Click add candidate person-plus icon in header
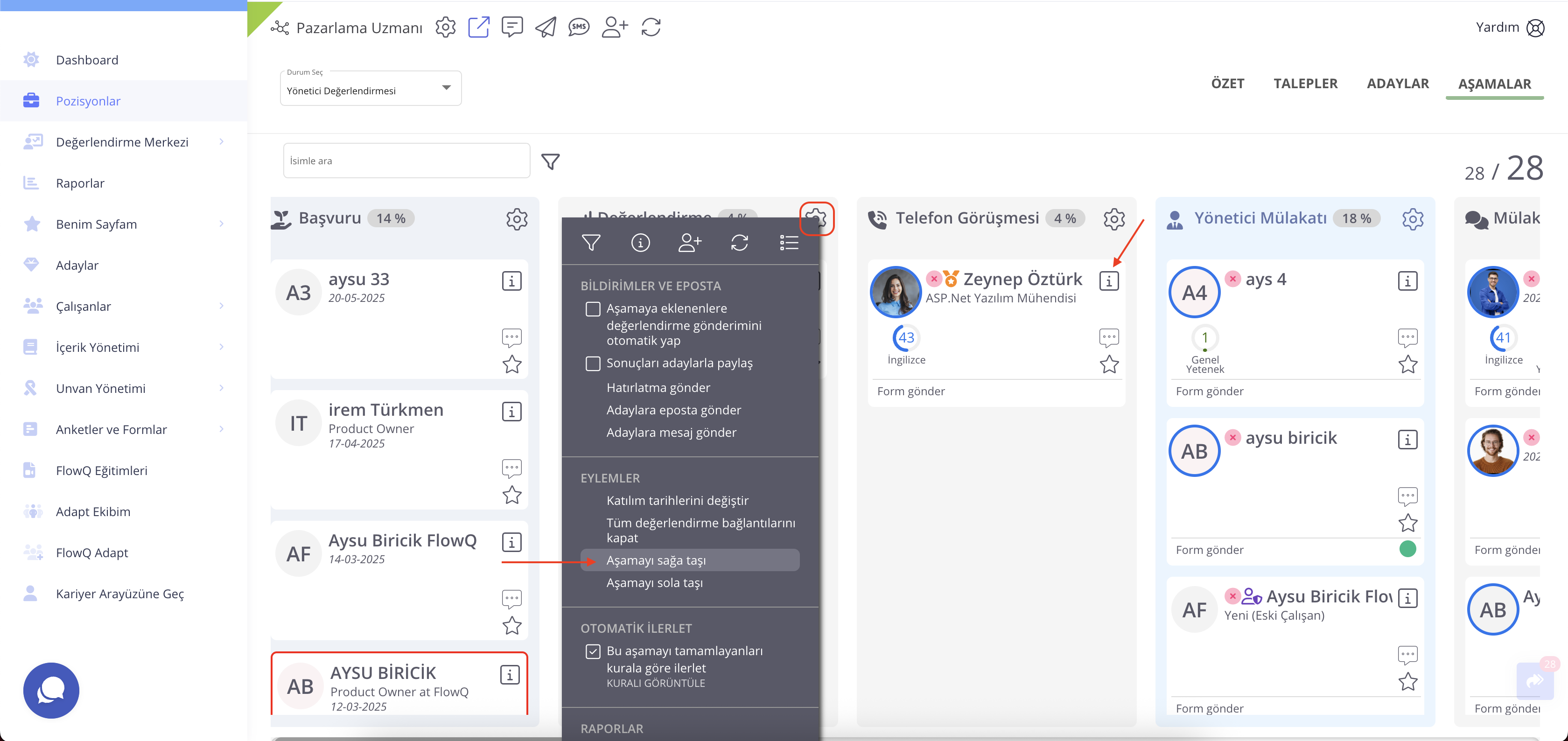 tap(615, 28)
